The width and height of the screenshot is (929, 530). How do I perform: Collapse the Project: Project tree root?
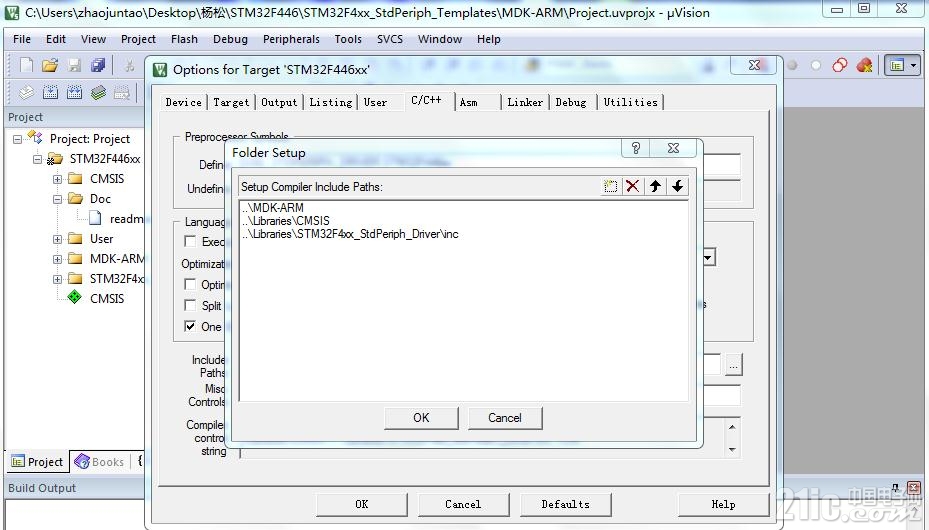pyautogui.click(x=17, y=139)
